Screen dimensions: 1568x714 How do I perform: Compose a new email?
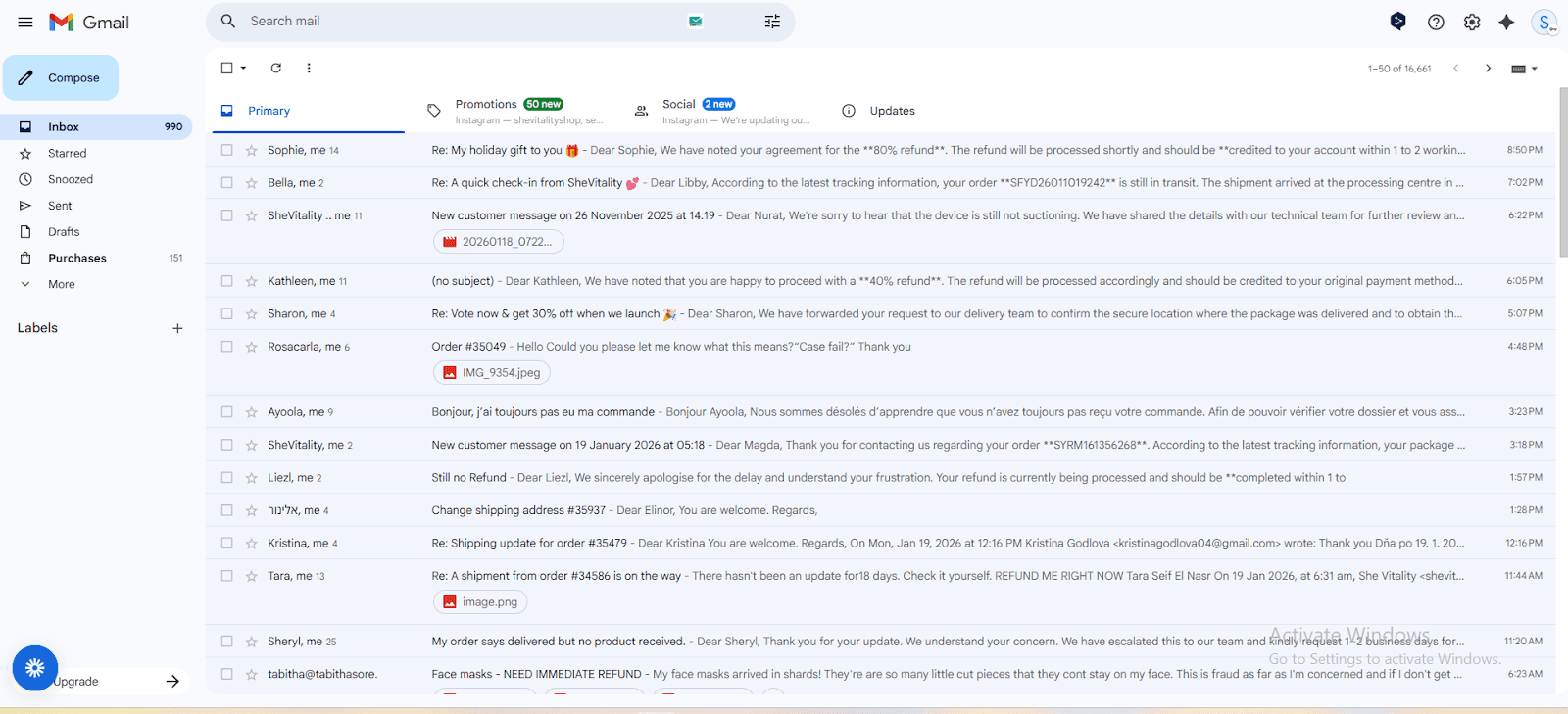coord(61,77)
